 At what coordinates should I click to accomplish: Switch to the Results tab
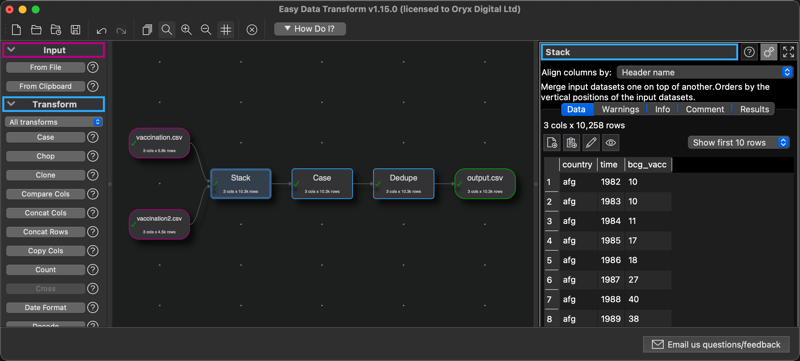click(x=754, y=109)
